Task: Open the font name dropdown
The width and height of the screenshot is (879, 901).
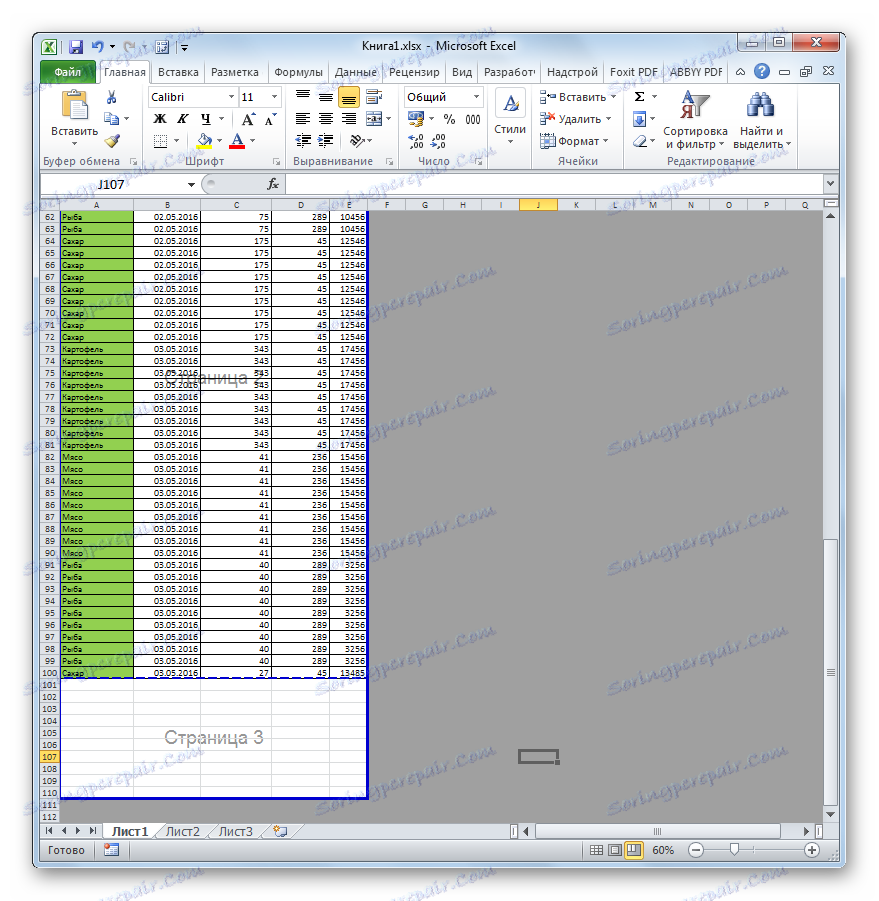Action: (x=232, y=97)
